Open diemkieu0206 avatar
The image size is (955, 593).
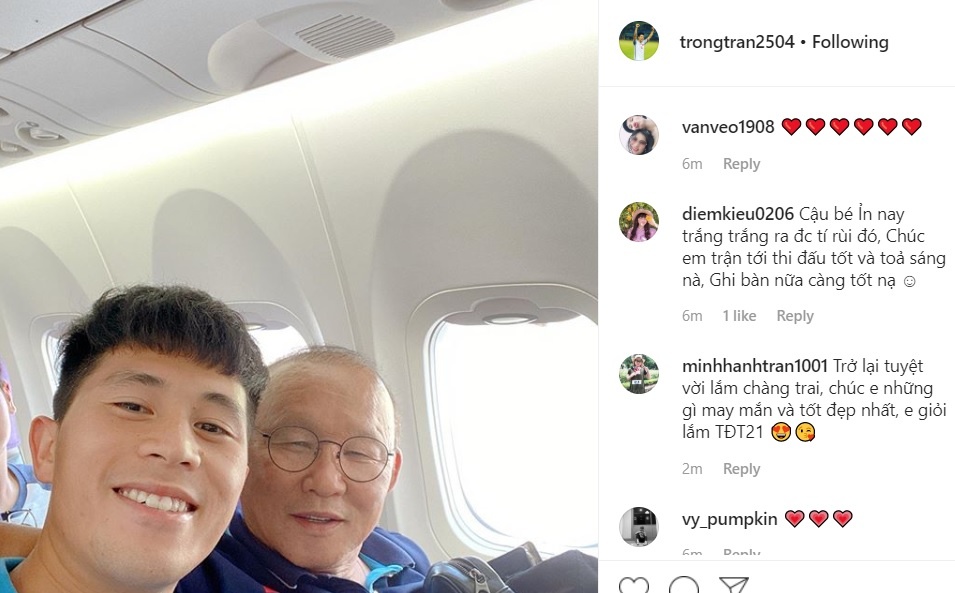pyautogui.click(x=639, y=222)
